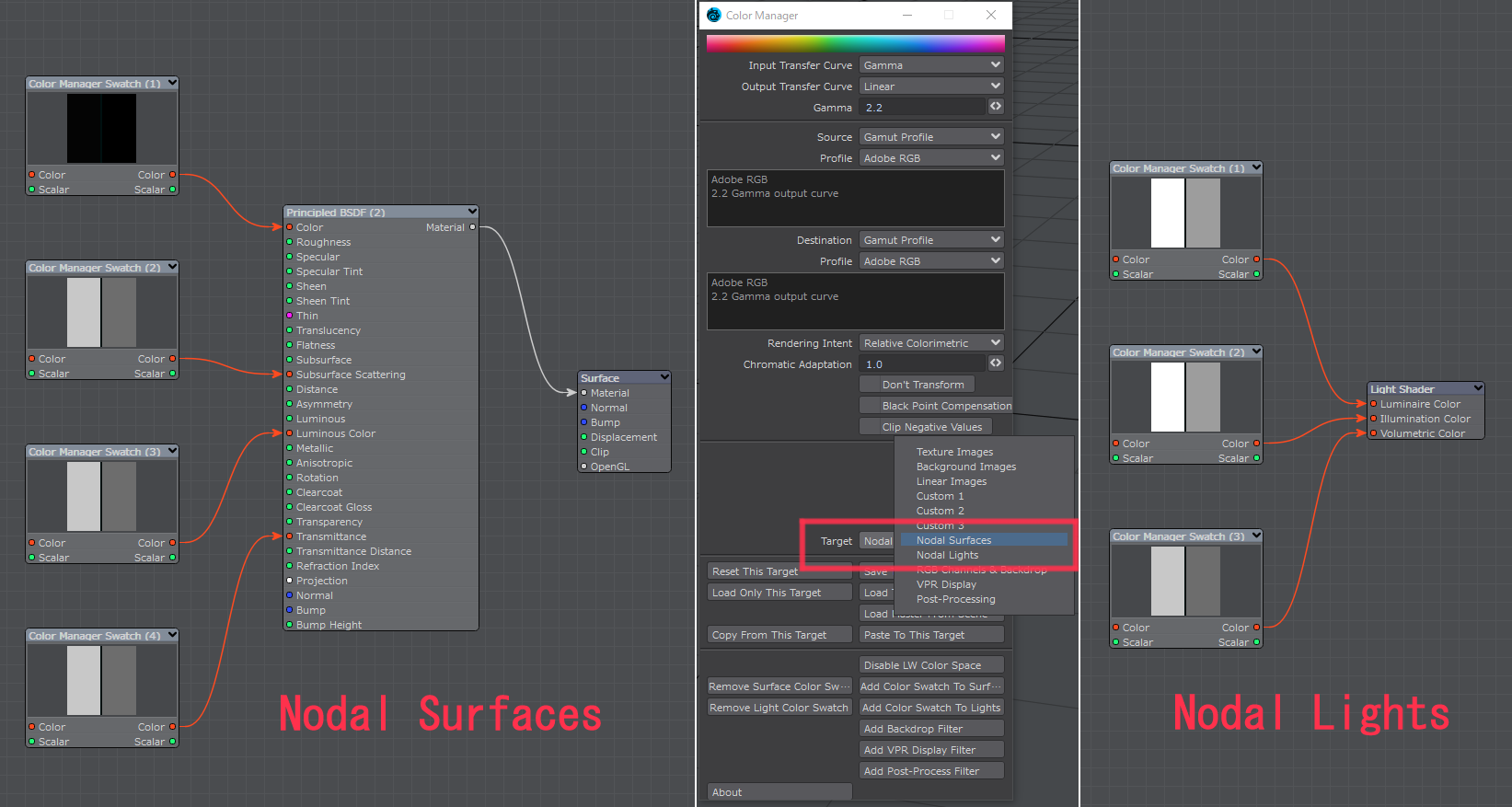
Task: Collapse the Principled BSDF (2) node
Action: click(472, 212)
